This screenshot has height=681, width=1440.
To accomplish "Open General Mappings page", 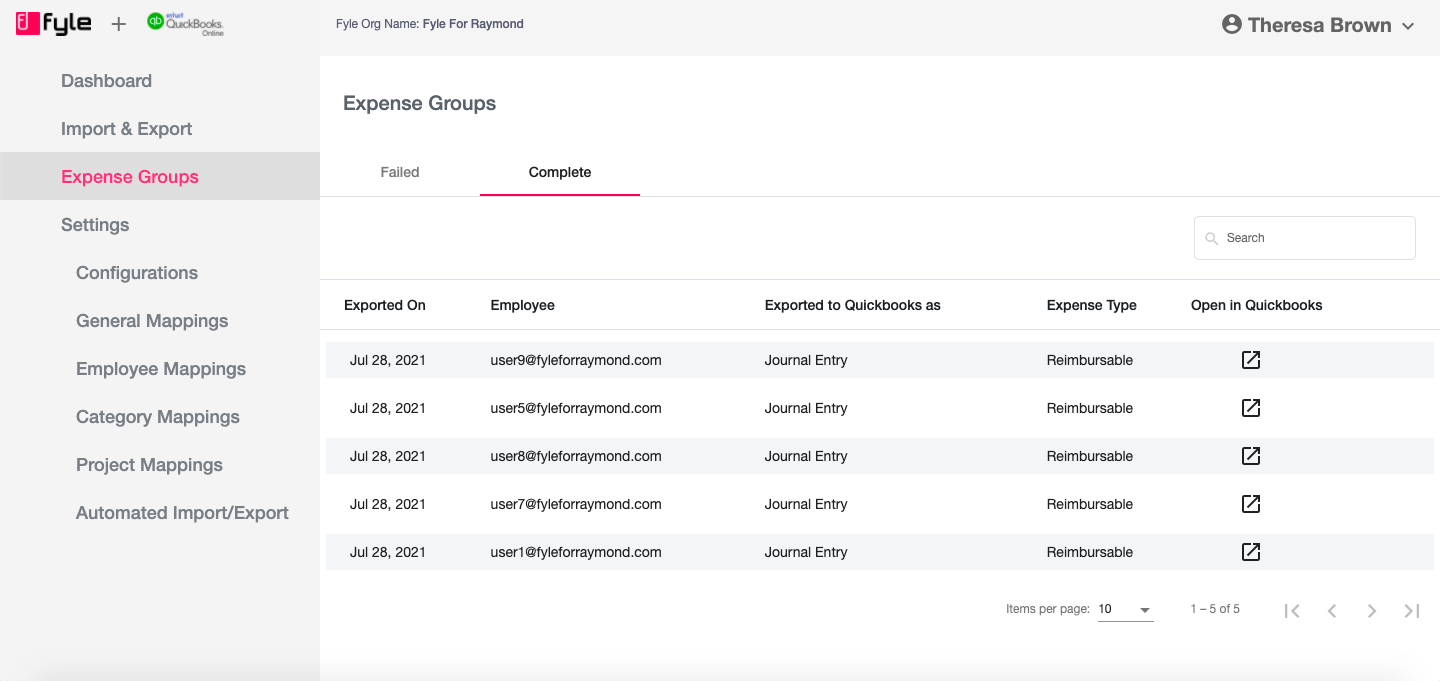I will pos(152,321).
